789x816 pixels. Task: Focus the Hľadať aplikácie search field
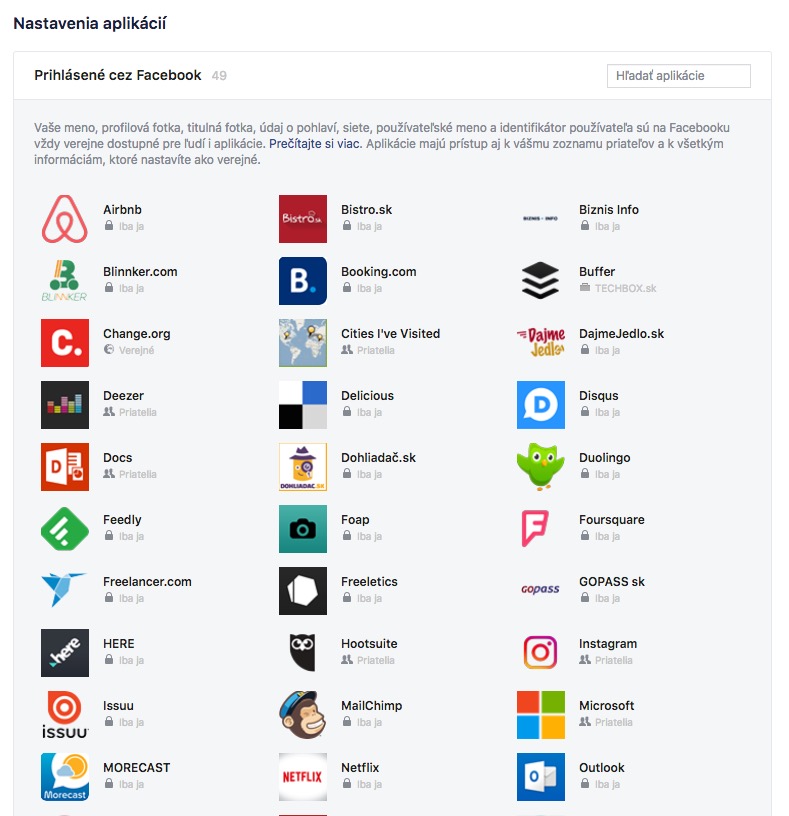(678, 76)
